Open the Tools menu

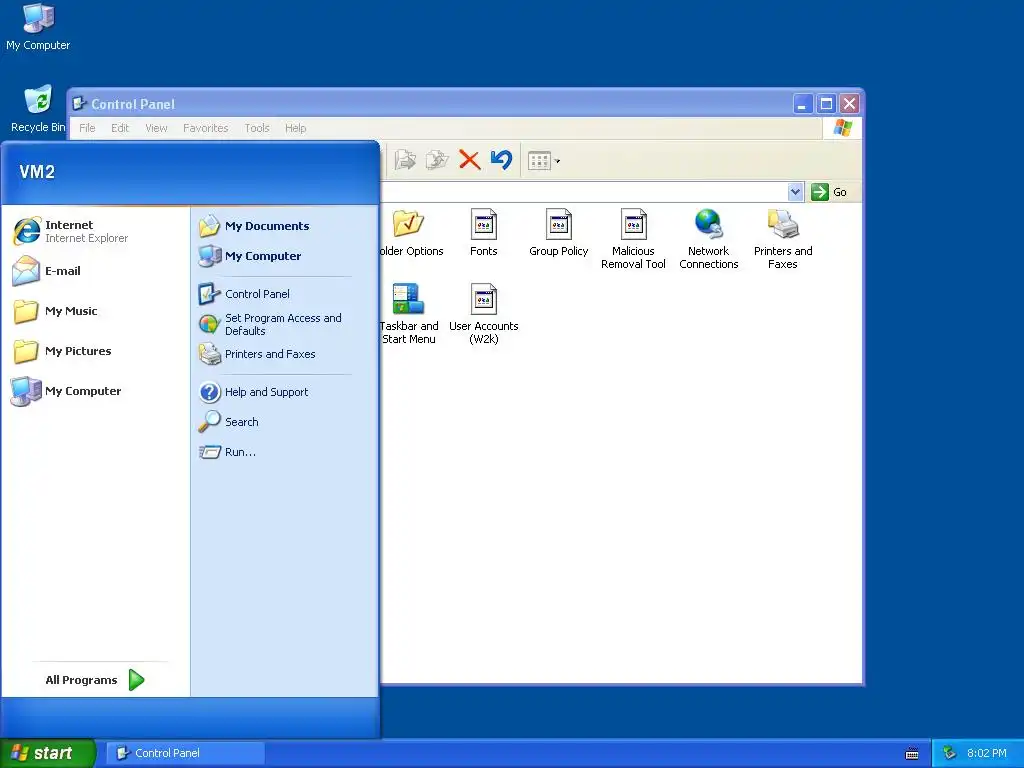pyautogui.click(x=257, y=128)
